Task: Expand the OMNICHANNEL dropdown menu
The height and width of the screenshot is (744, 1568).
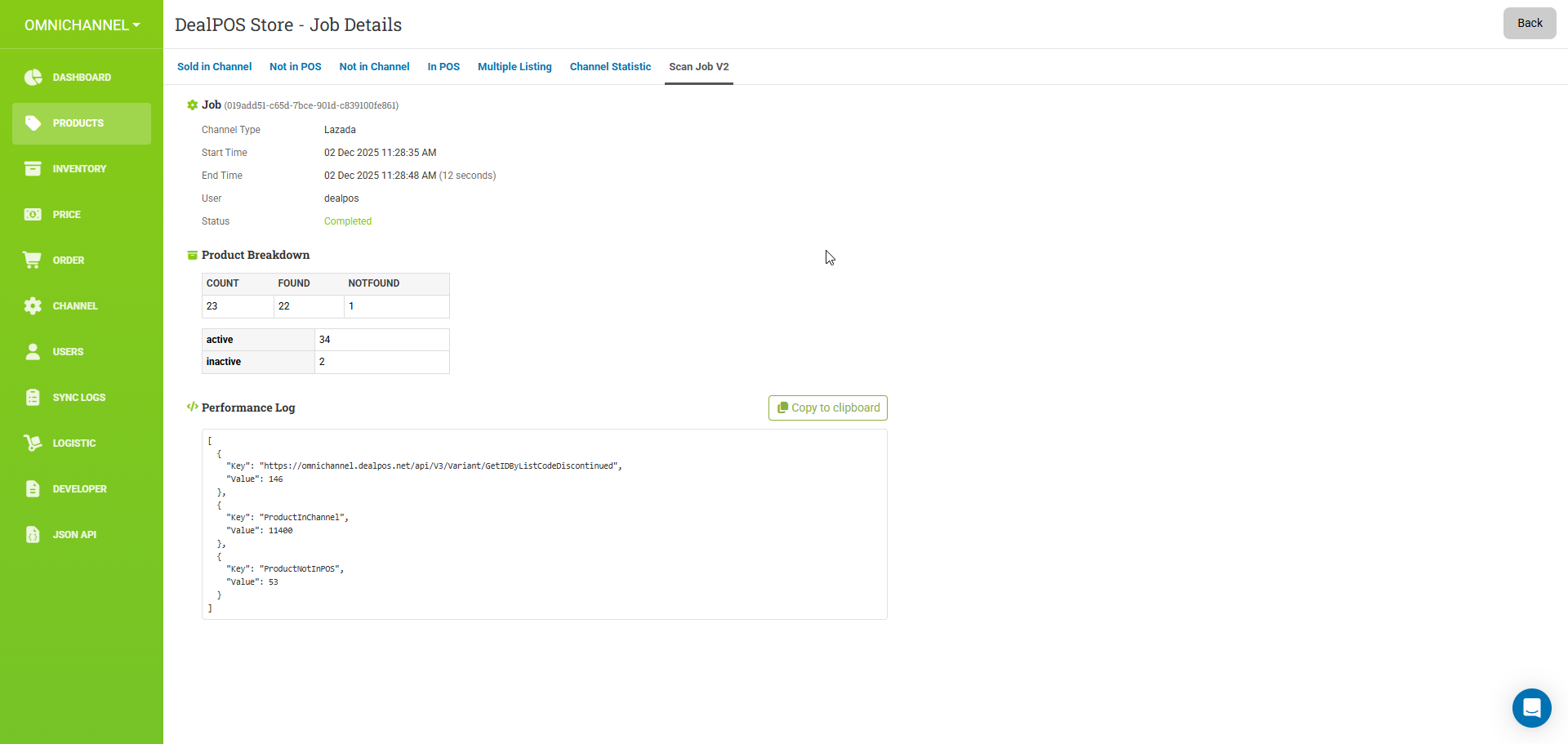Action: pos(82,25)
